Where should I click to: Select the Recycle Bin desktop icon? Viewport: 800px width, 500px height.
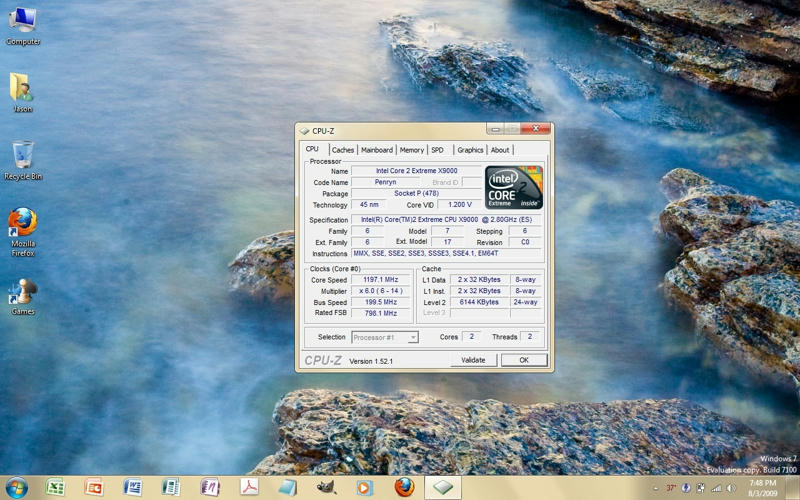pyautogui.click(x=23, y=161)
